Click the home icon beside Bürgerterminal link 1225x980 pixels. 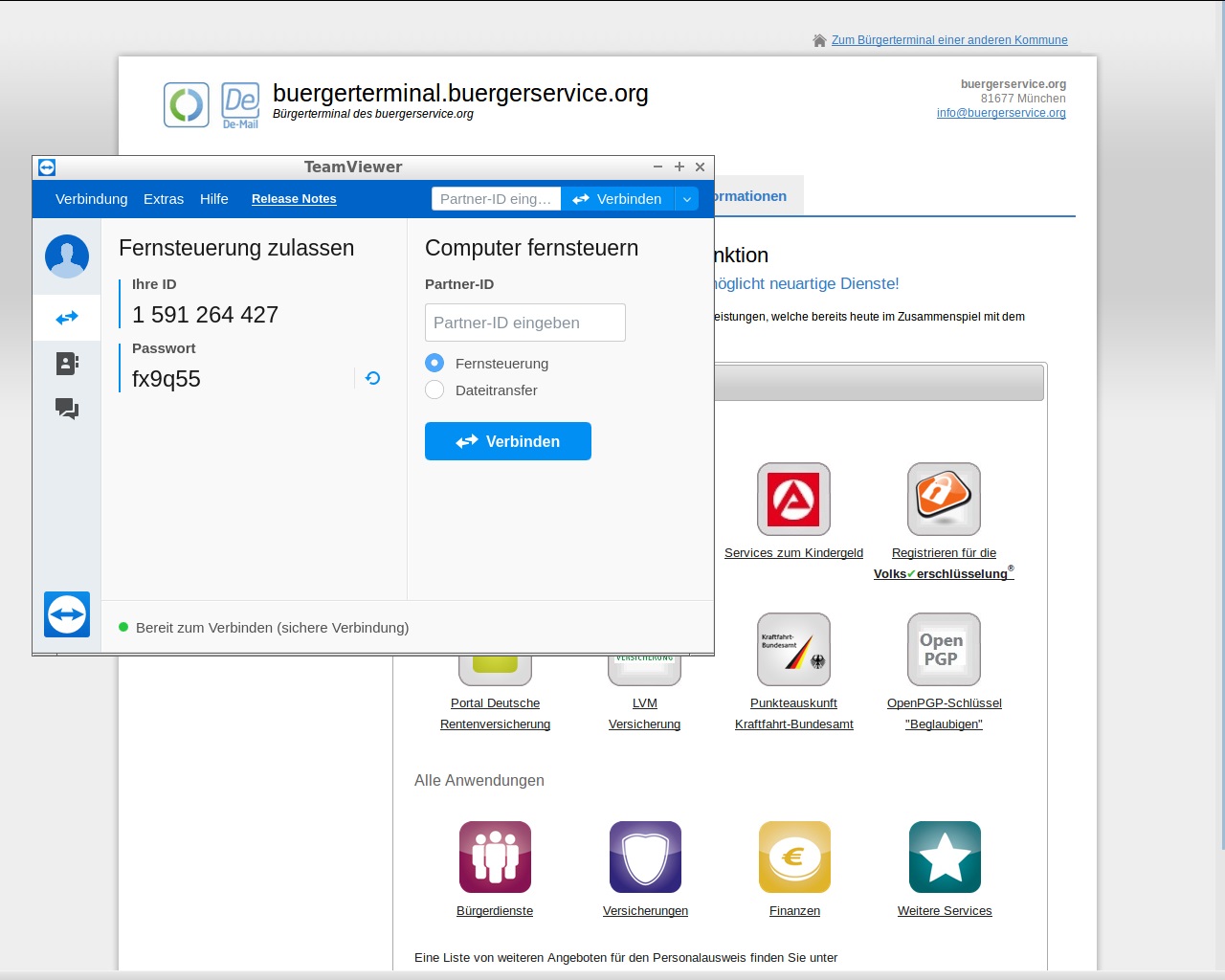click(x=819, y=40)
